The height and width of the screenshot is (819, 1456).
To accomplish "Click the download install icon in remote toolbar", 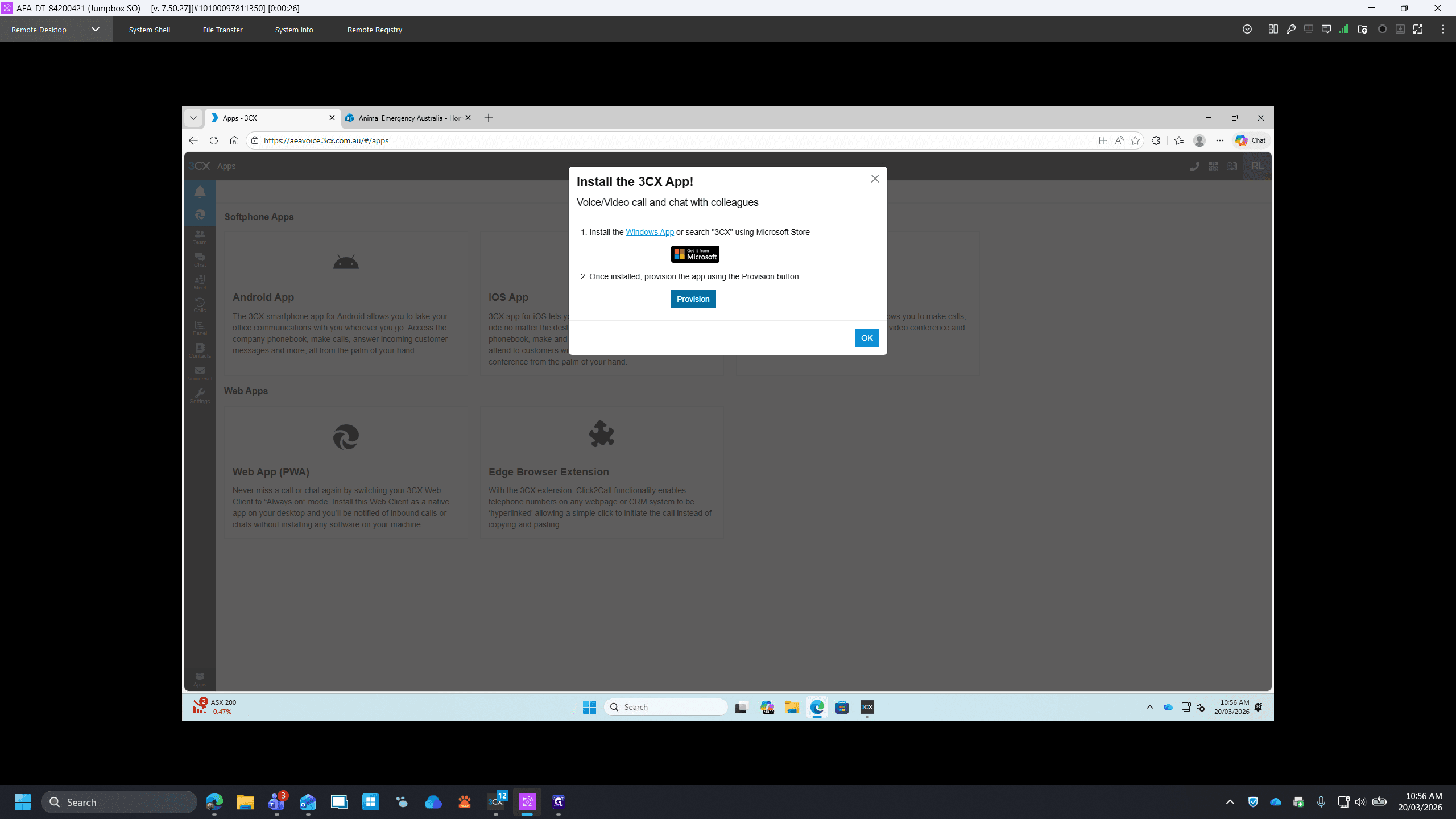I will pos(1400,29).
